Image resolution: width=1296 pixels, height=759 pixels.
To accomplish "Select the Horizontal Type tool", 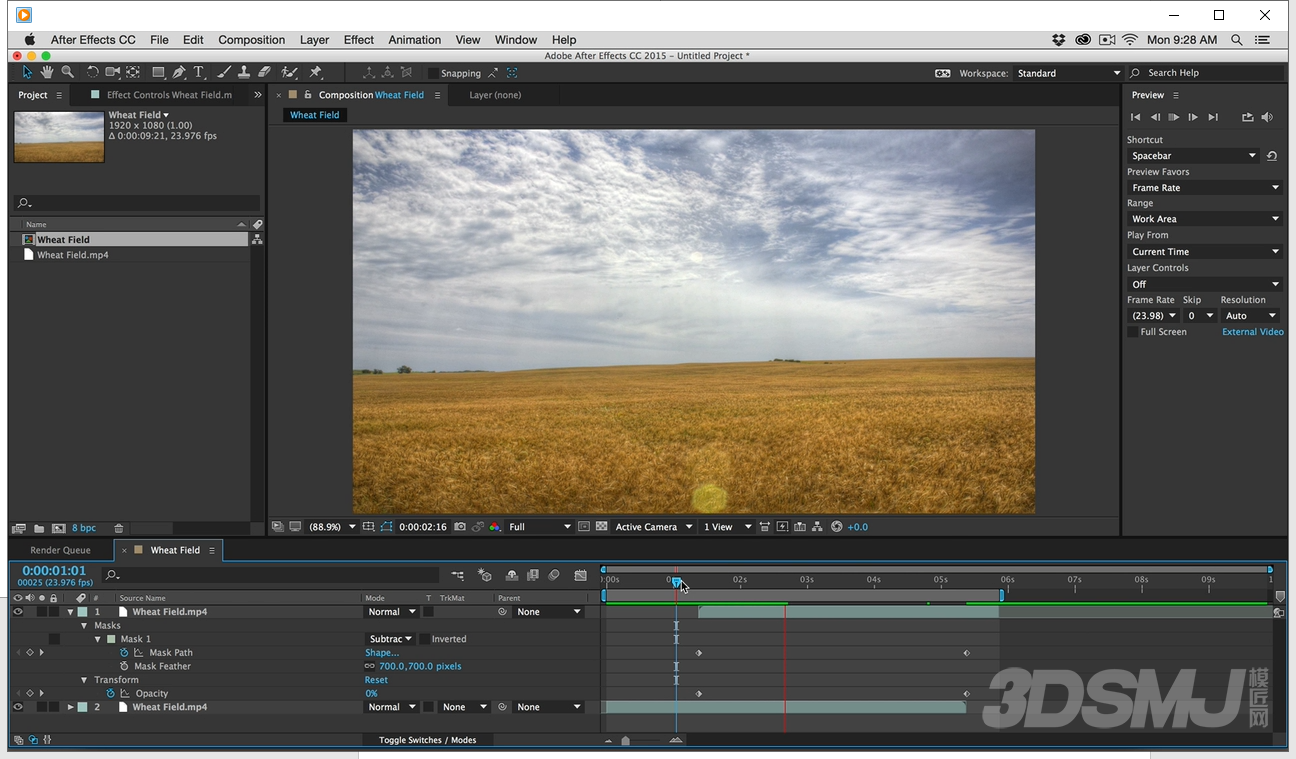I will tap(198, 72).
